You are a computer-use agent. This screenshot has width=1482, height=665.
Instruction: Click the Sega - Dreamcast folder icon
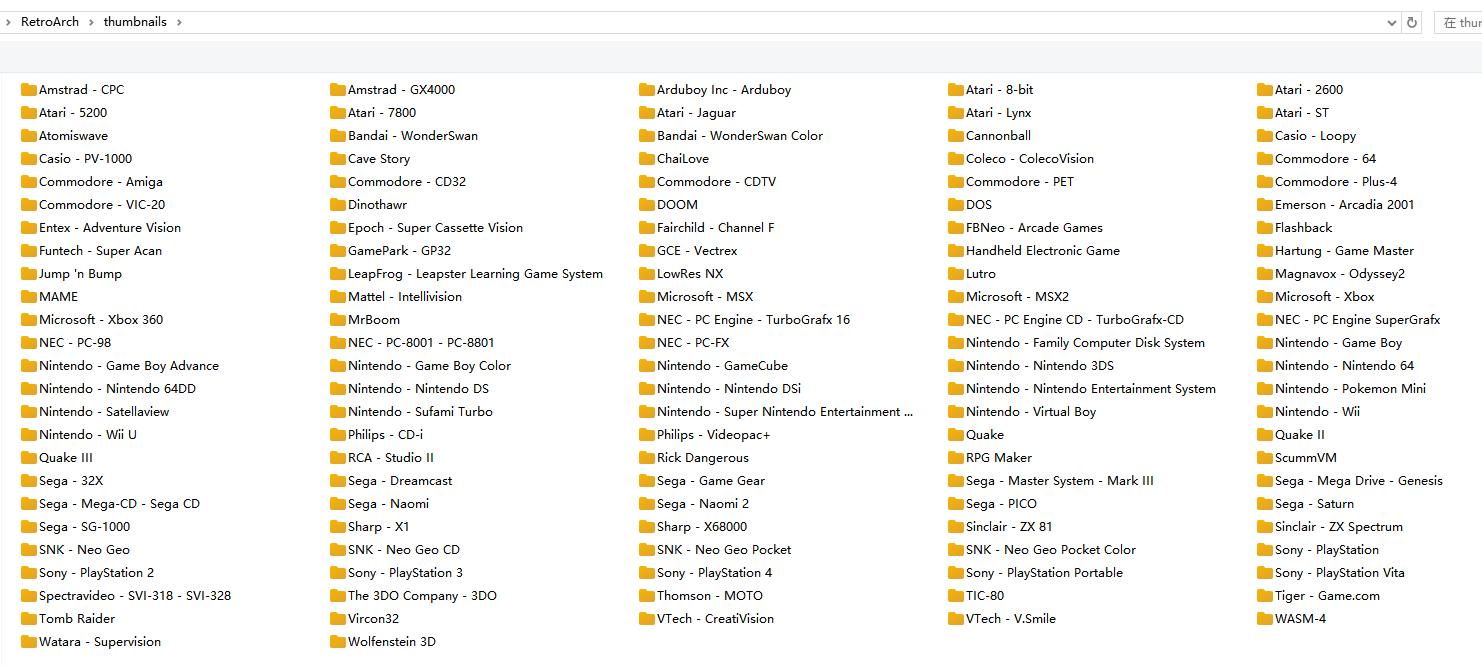tap(337, 481)
